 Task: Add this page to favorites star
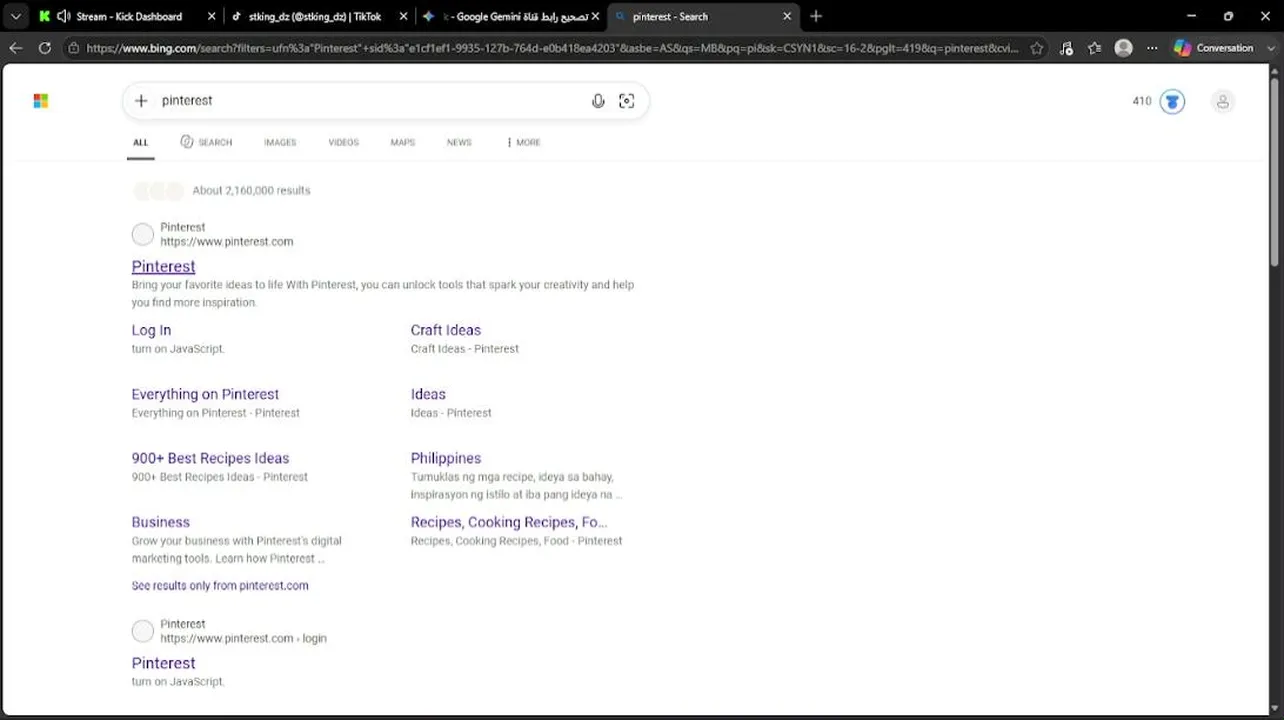1037,48
